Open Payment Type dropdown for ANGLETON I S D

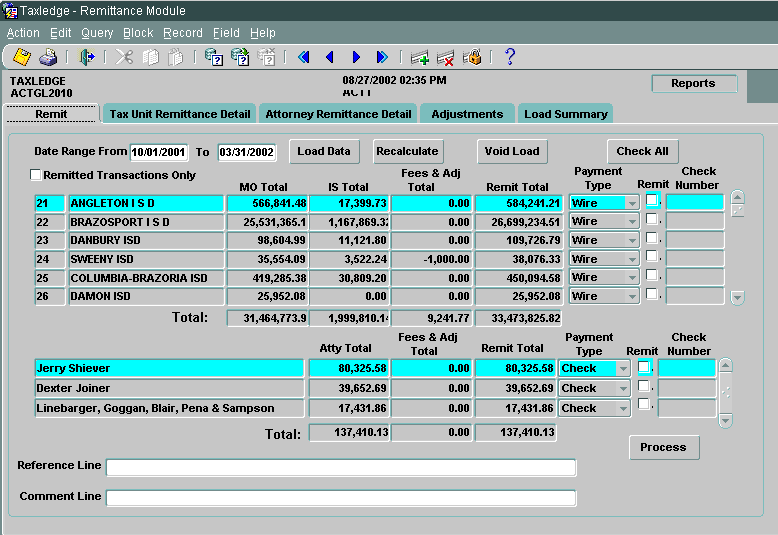click(x=630, y=203)
